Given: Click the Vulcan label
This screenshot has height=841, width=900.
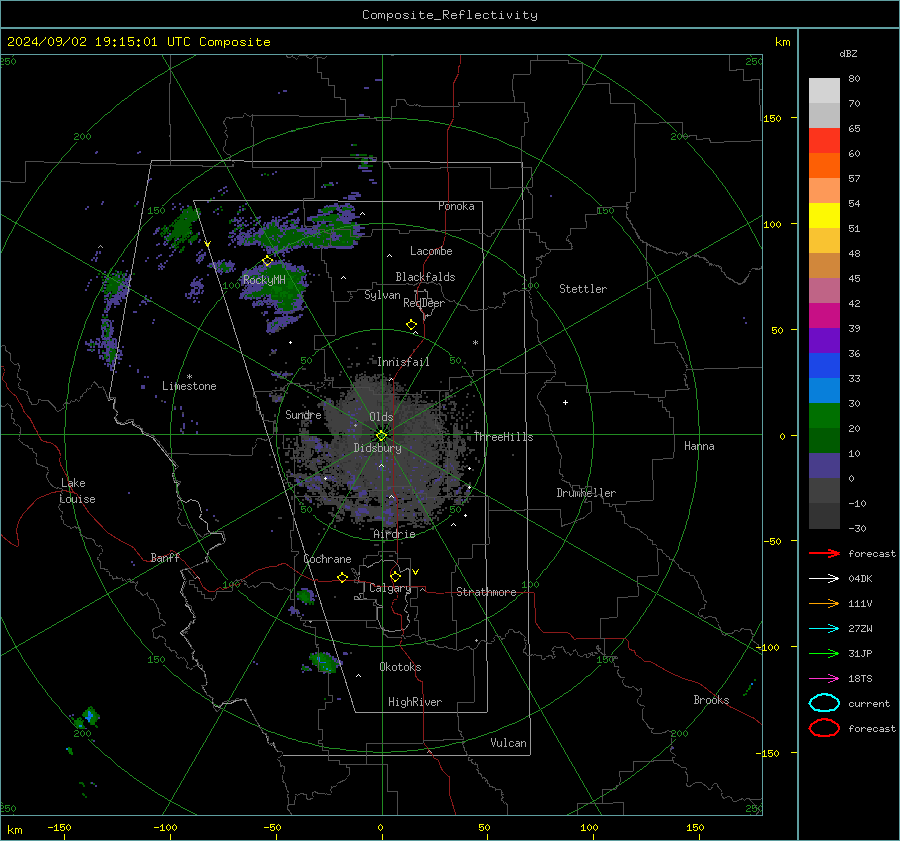Looking at the screenshot, I should coord(508,743).
